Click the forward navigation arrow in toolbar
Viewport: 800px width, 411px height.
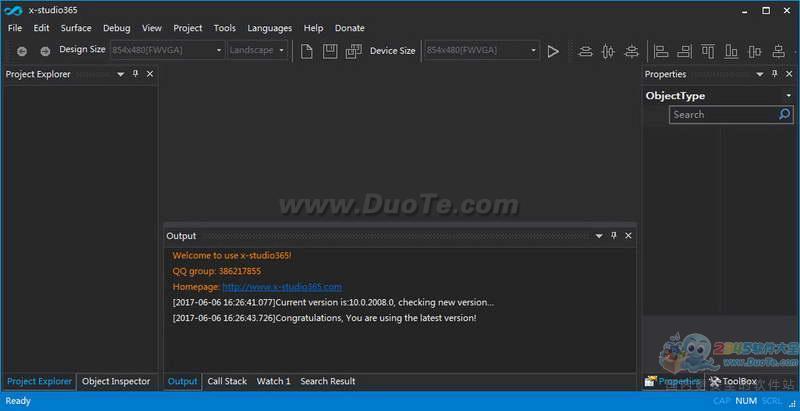(45, 51)
